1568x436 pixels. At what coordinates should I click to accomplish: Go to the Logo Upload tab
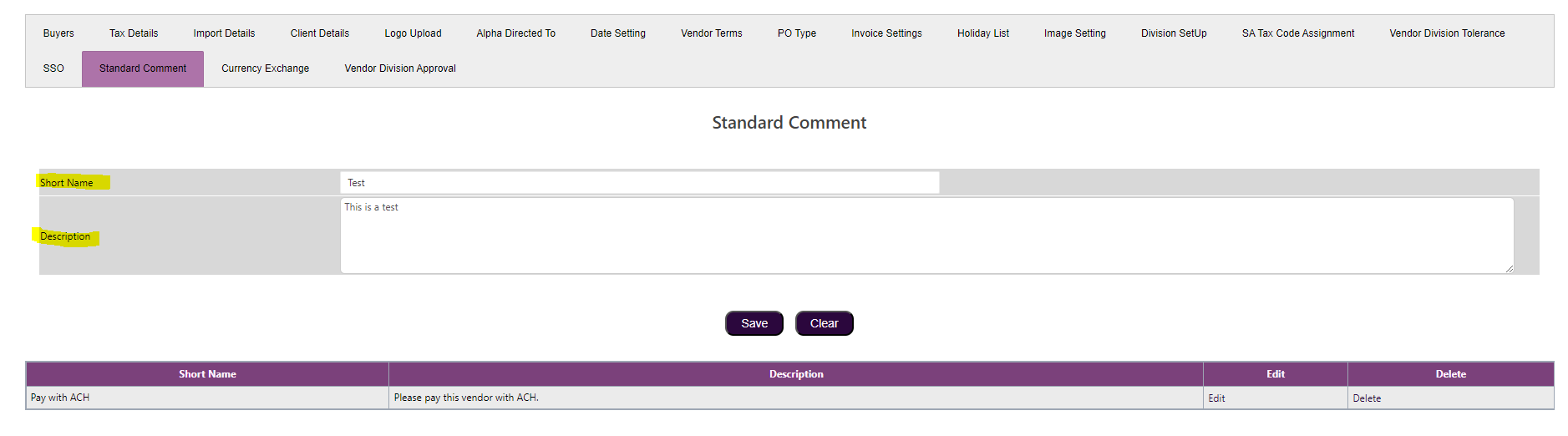point(413,33)
